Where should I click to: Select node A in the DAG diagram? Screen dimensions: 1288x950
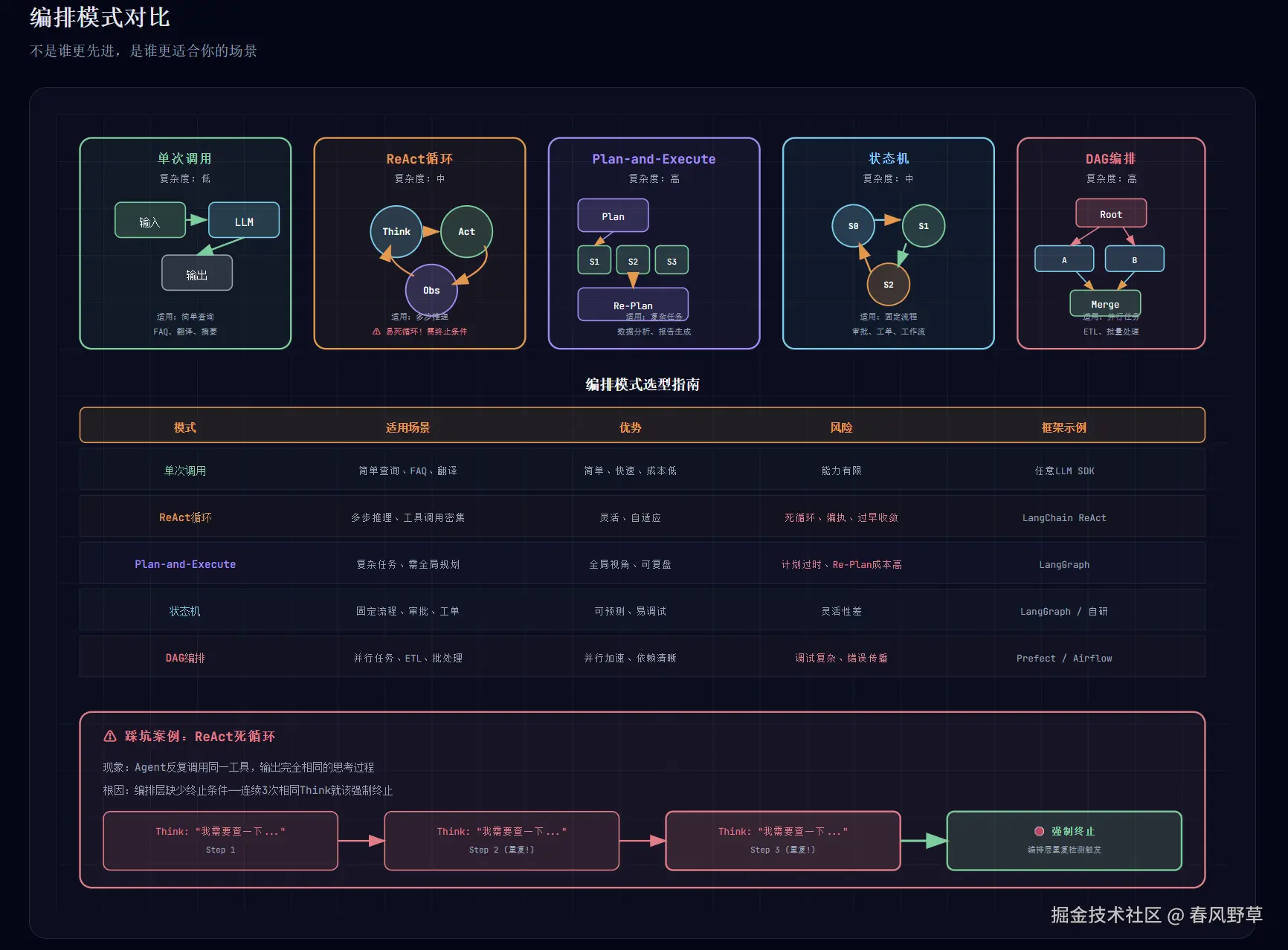(x=1064, y=259)
